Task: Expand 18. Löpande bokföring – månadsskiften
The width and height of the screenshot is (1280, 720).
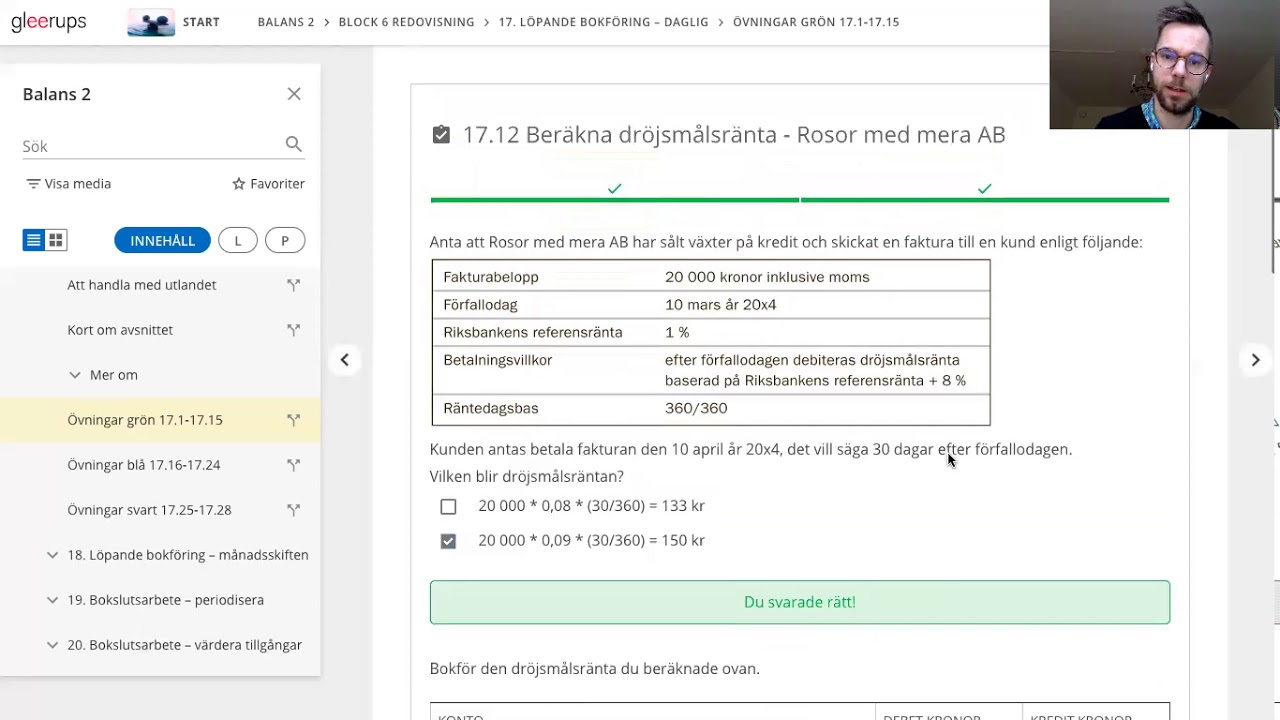Action: 52,555
